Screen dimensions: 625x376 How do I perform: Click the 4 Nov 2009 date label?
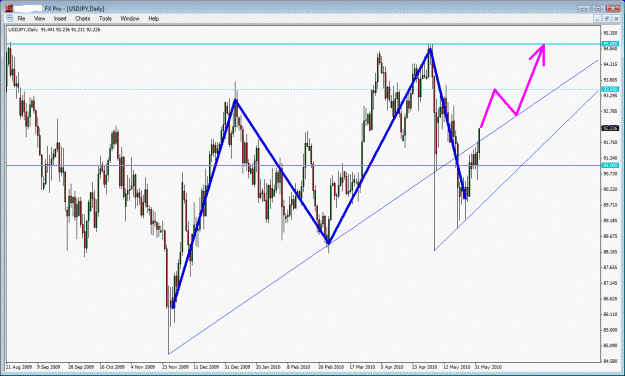[x=143, y=367]
